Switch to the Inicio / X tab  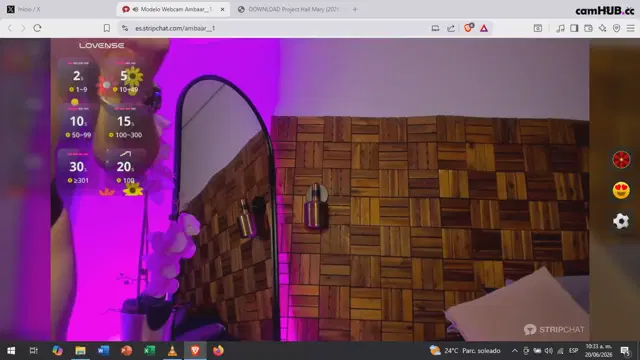(29, 9)
